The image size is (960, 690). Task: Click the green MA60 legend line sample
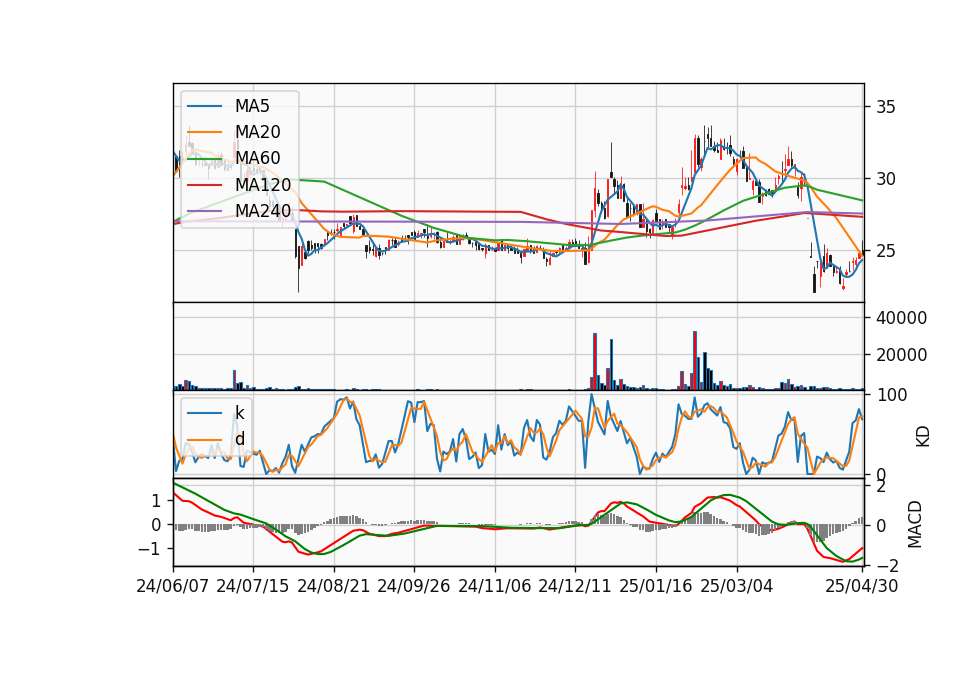tap(204, 159)
